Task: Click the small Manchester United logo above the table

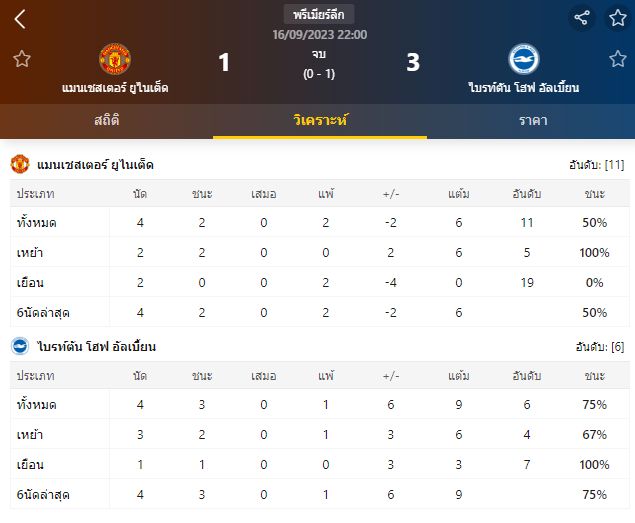Action: (20, 164)
